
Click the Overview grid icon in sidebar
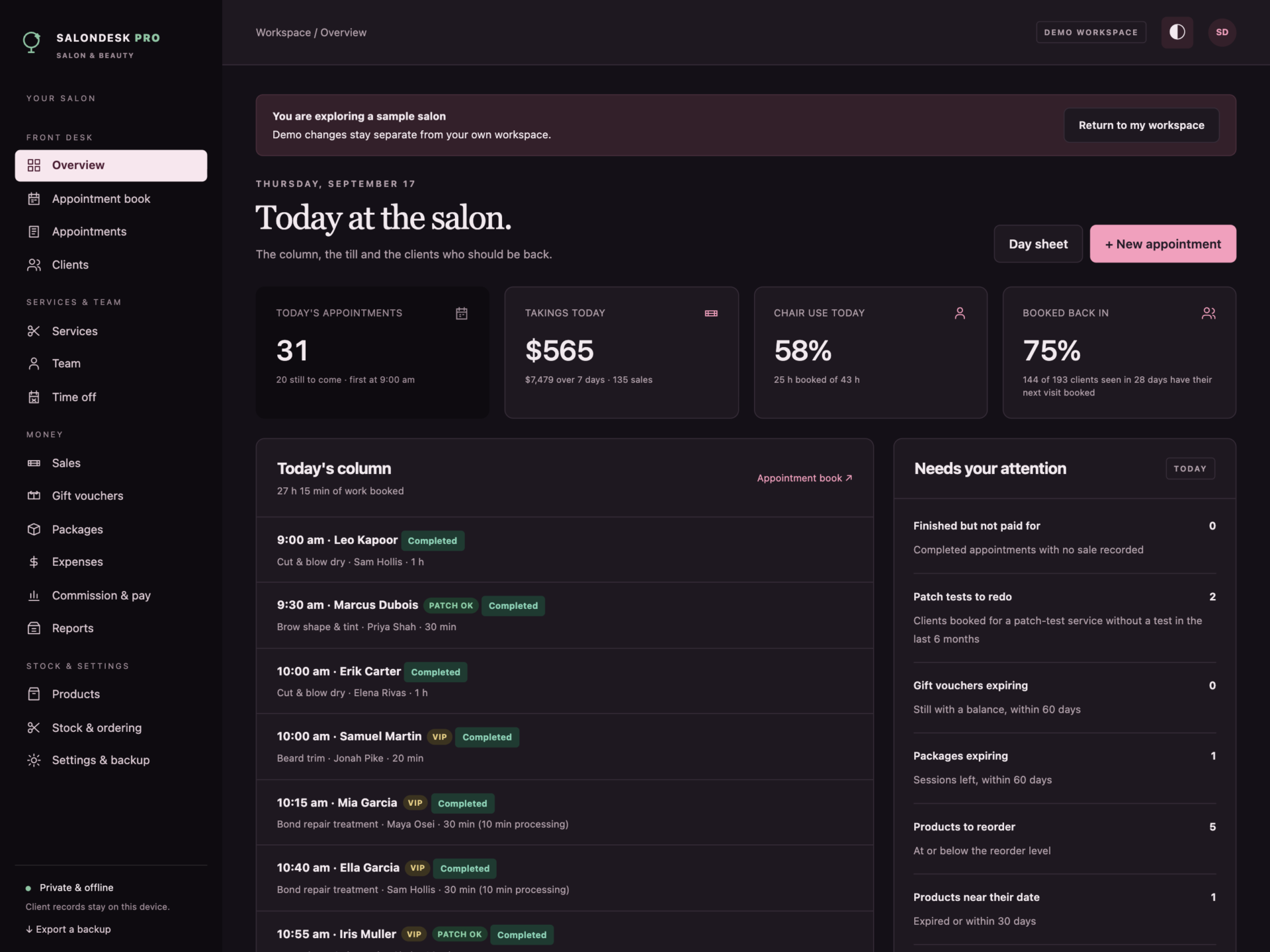pyautogui.click(x=34, y=165)
